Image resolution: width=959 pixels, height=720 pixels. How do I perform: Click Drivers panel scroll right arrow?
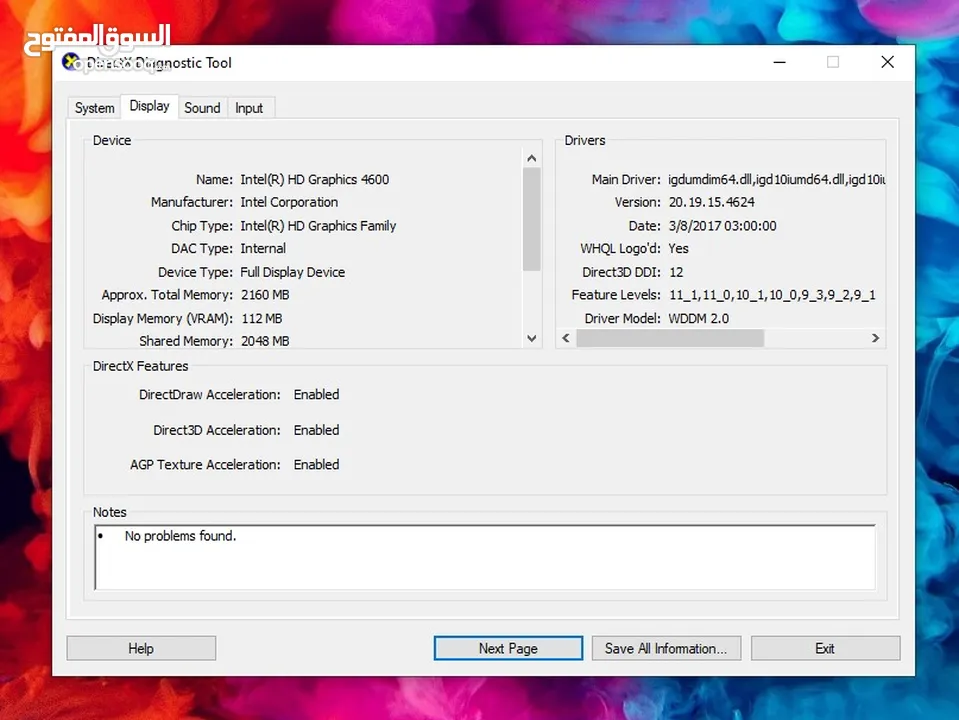click(x=875, y=338)
